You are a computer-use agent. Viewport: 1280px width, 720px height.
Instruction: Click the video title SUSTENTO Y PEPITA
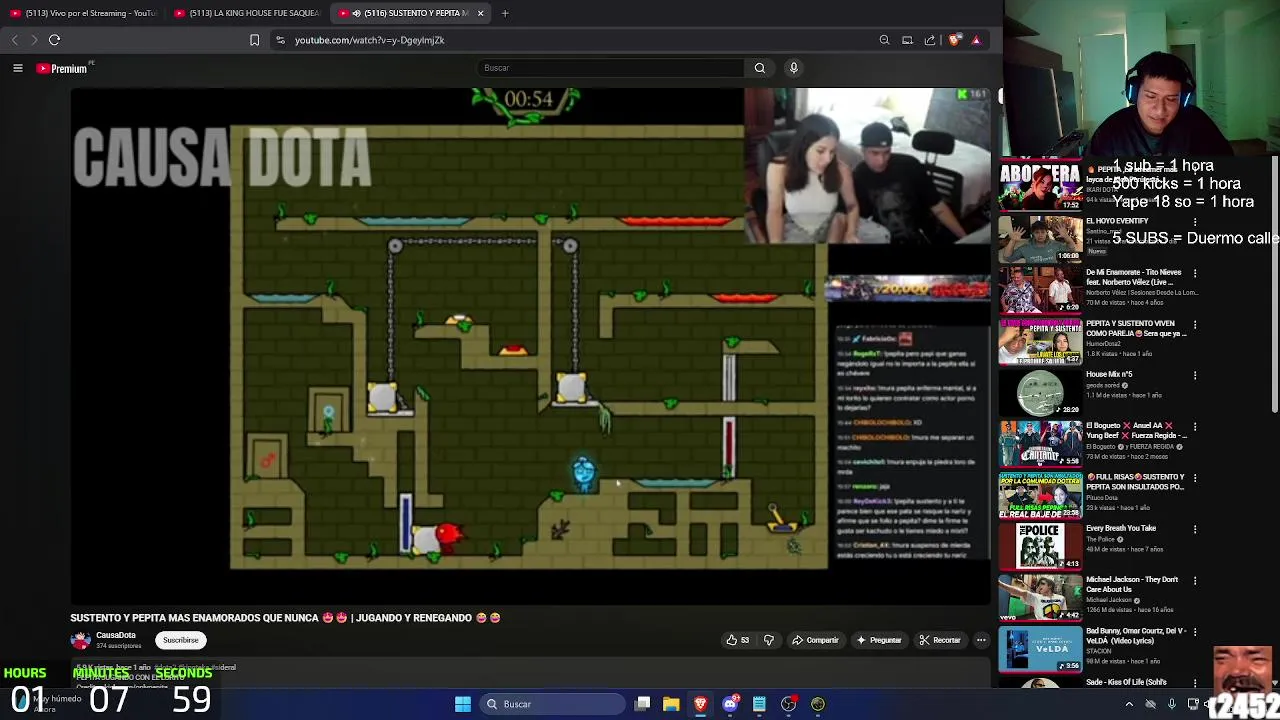(x=285, y=618)
